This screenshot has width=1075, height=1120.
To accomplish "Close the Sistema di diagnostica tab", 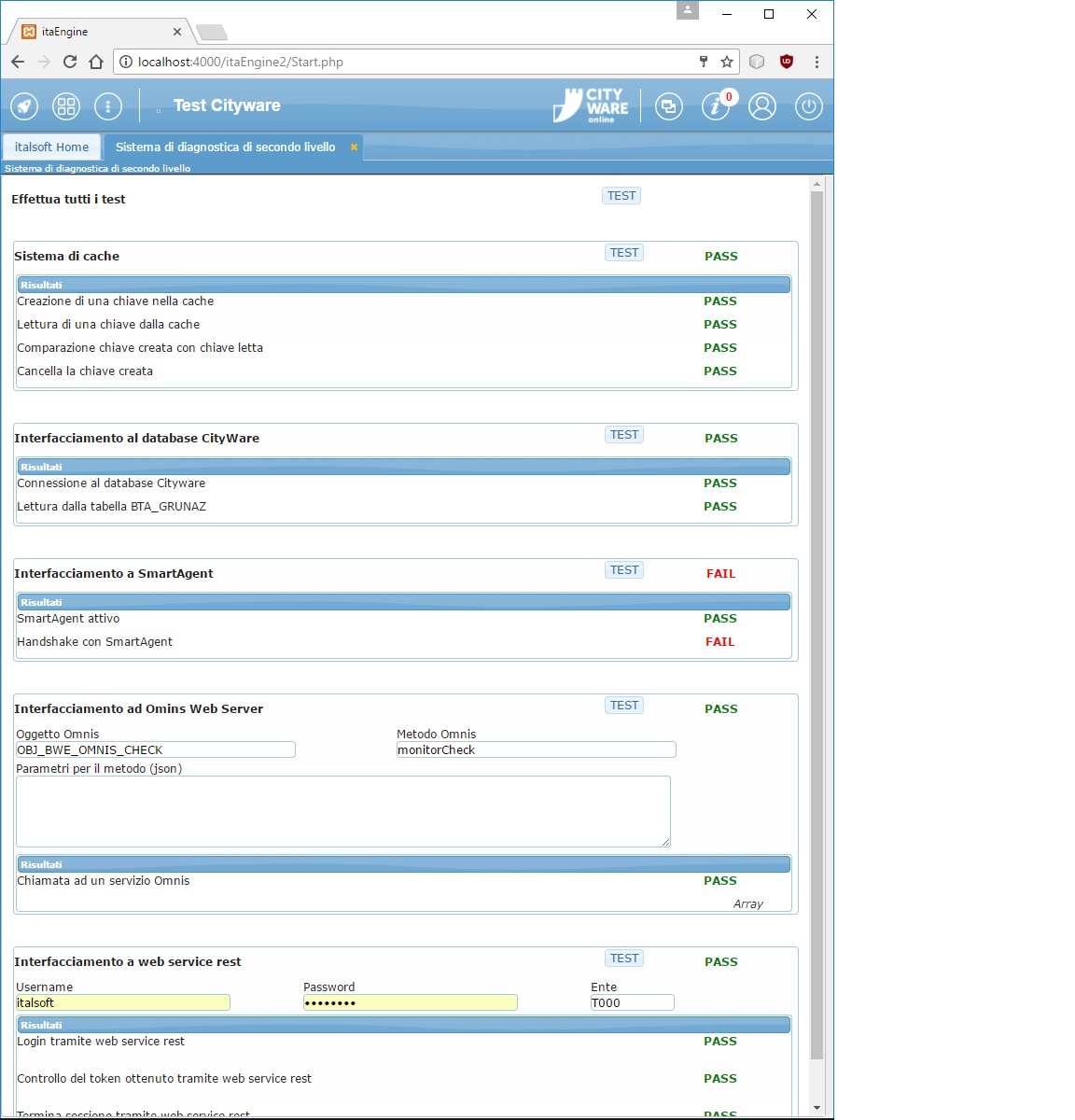I will (x=354, y=147).
